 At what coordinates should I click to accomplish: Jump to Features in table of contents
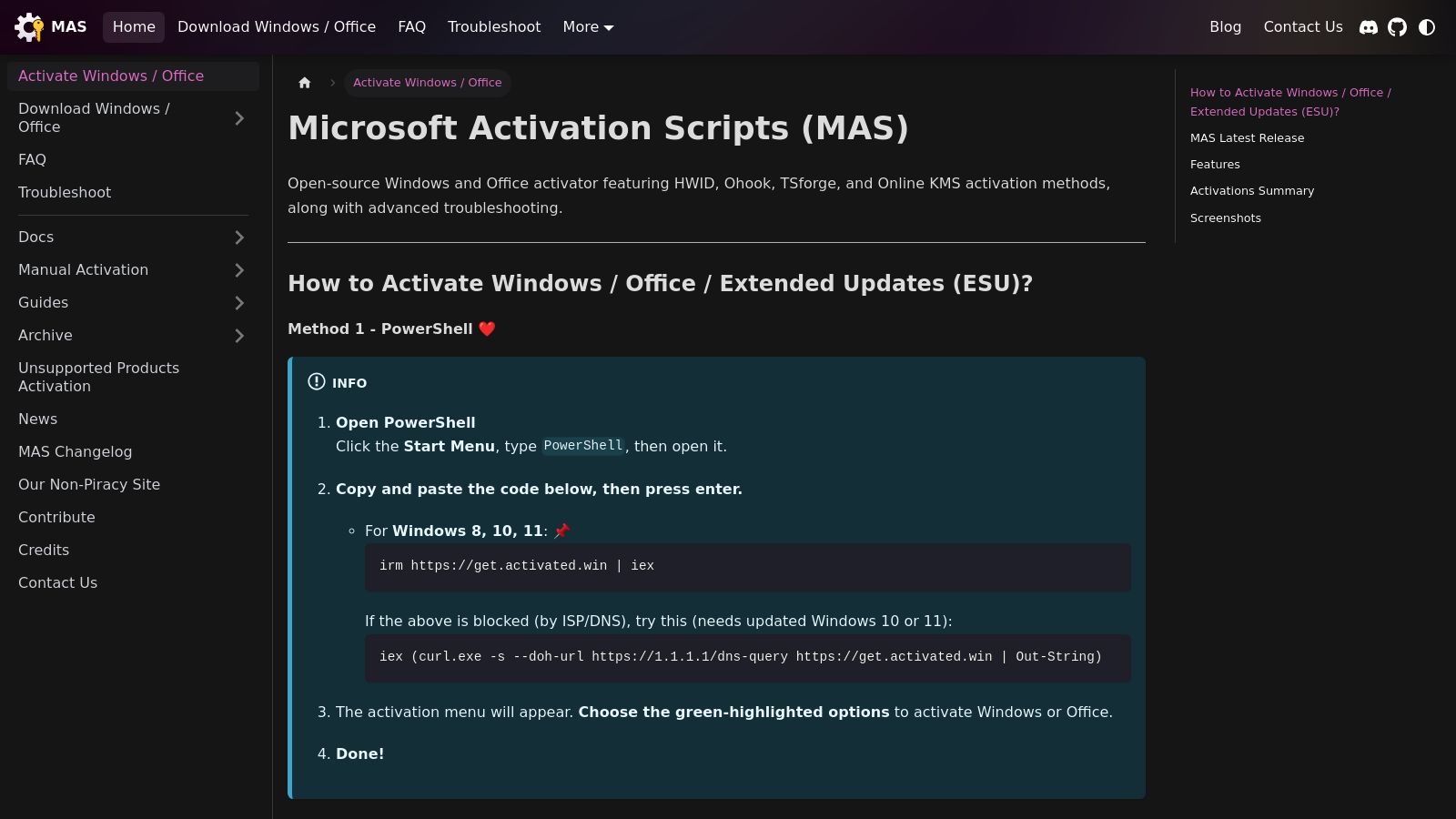(x=1215, y=165)
